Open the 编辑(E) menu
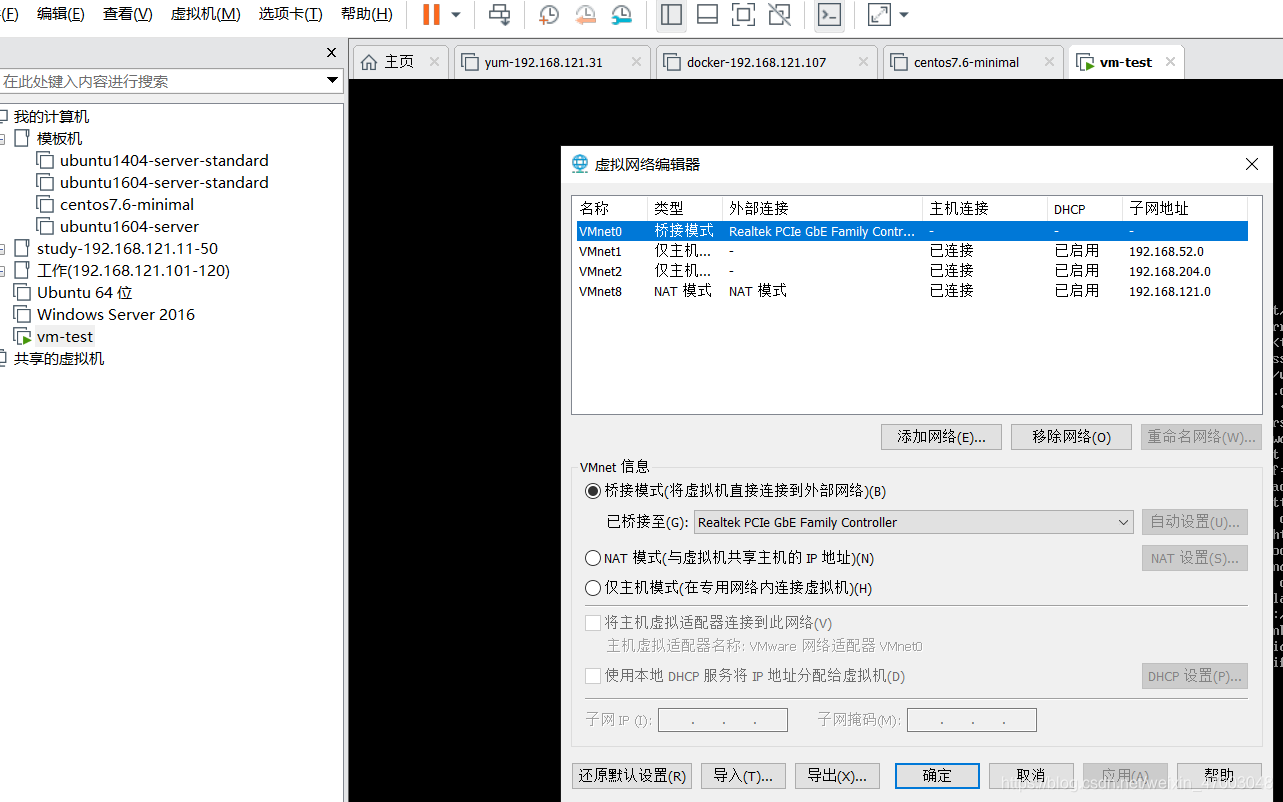 pos(60,14)
